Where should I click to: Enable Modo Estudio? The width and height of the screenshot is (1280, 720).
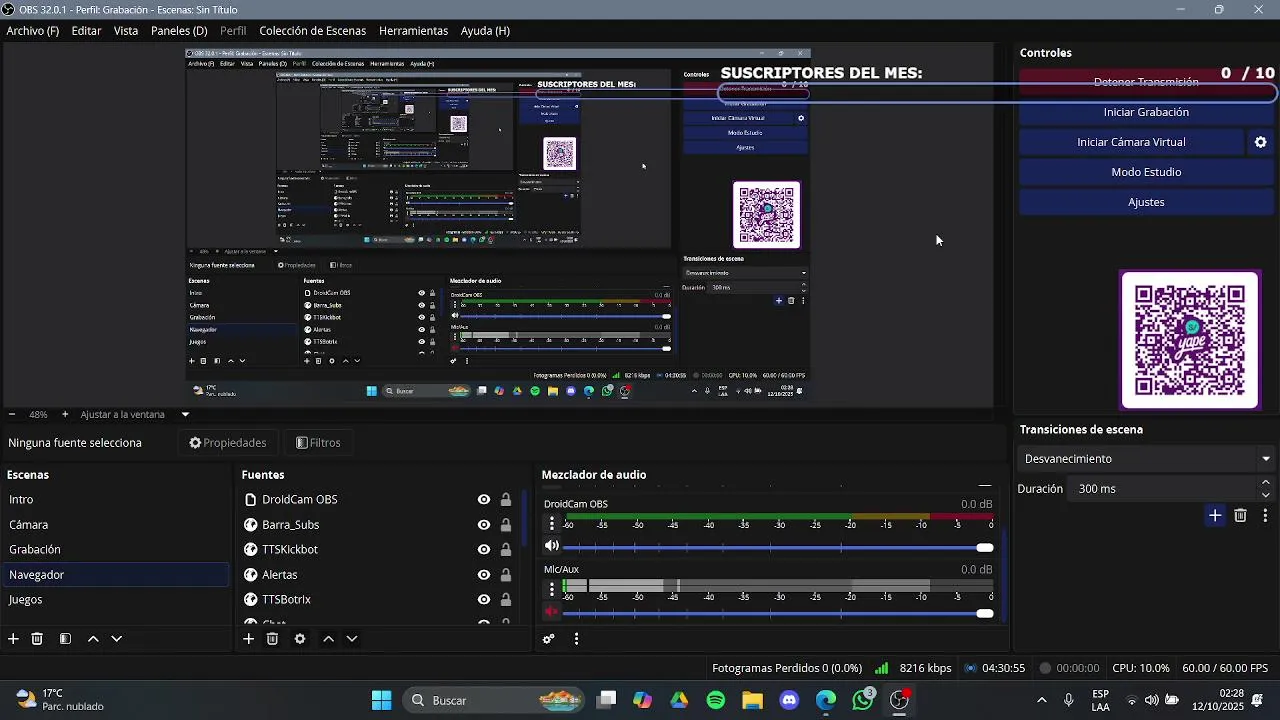click(x=1146, y=172)
